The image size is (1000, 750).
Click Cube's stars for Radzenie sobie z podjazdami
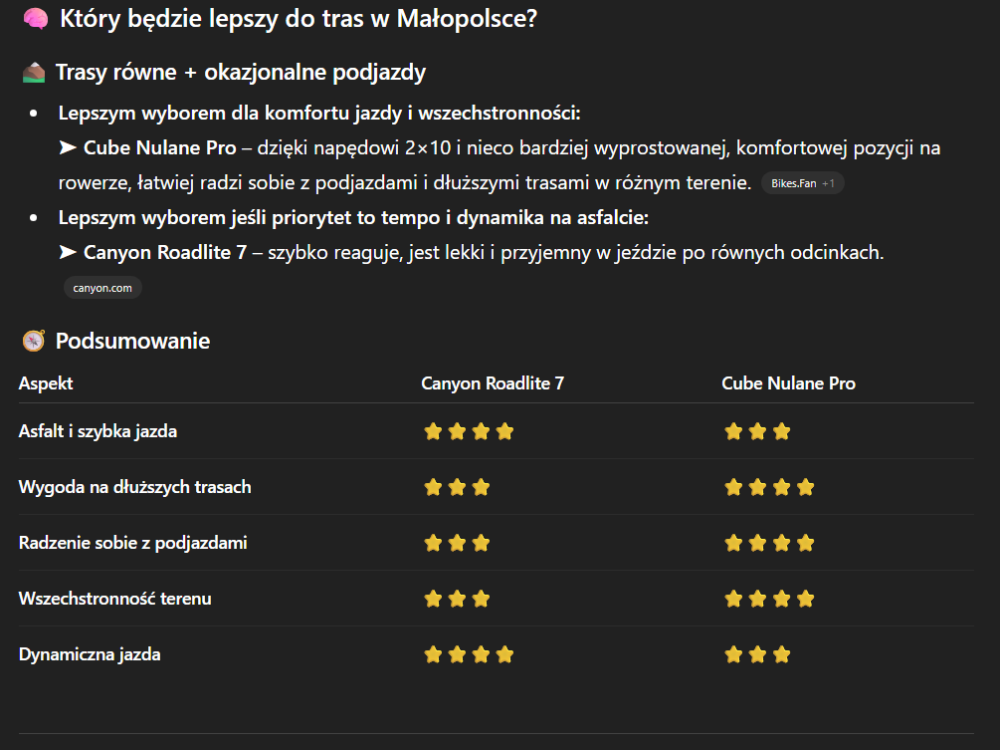769,544
